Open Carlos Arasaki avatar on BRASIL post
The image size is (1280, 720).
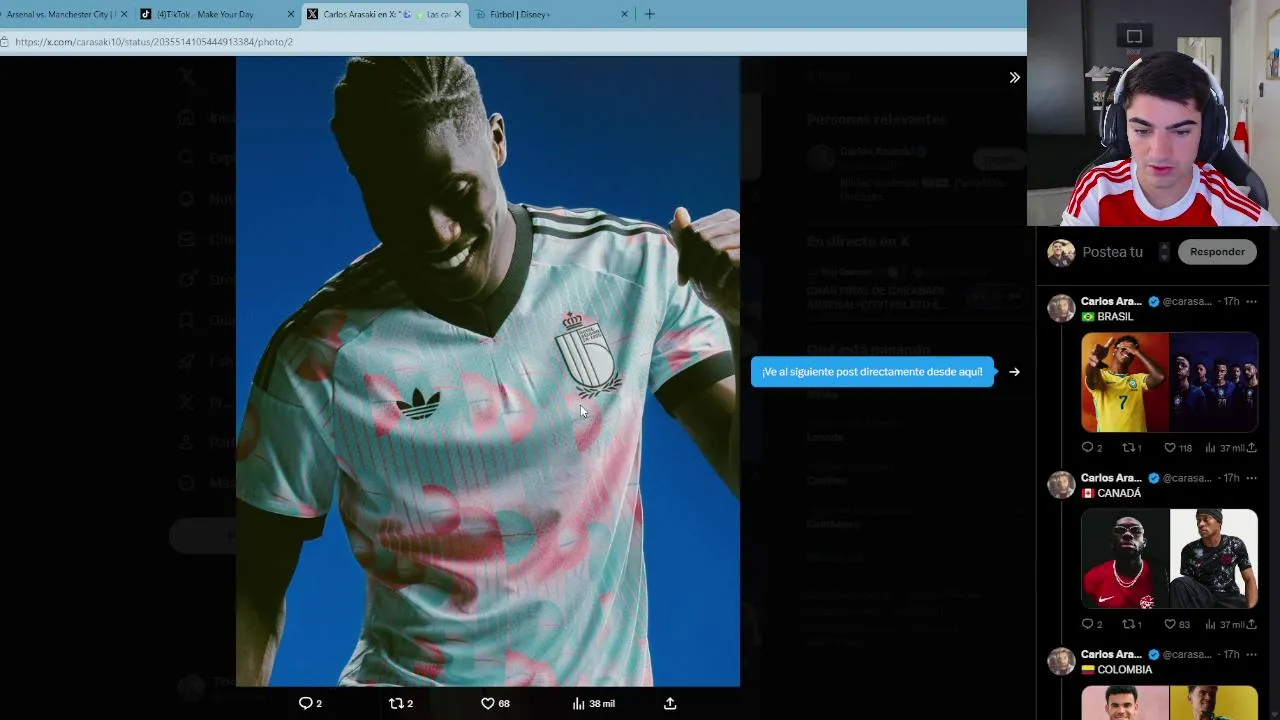[x=1061, y=308]
